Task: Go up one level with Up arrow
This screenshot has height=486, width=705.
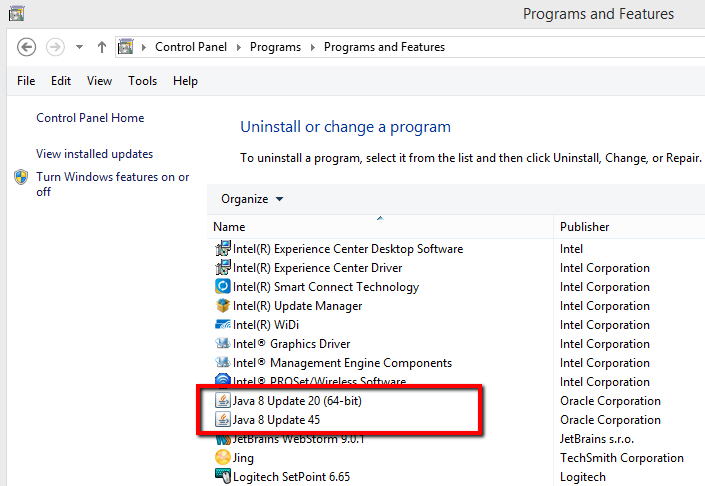Action: [102, 47]
